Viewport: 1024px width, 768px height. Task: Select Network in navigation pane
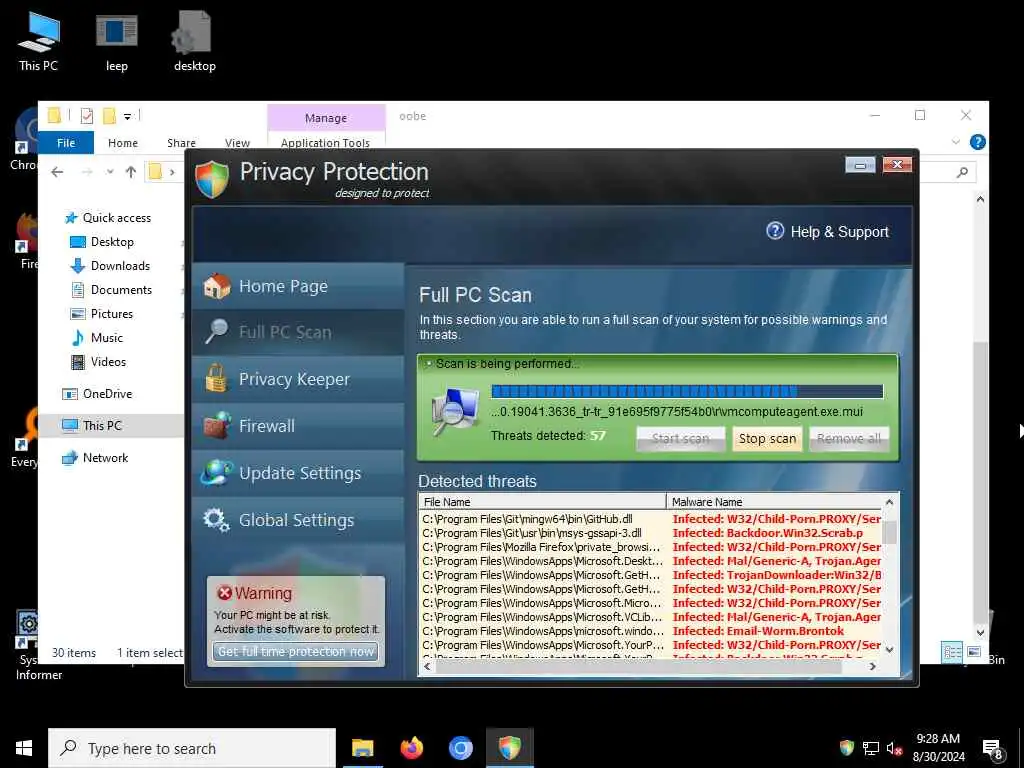pos(105,458)
